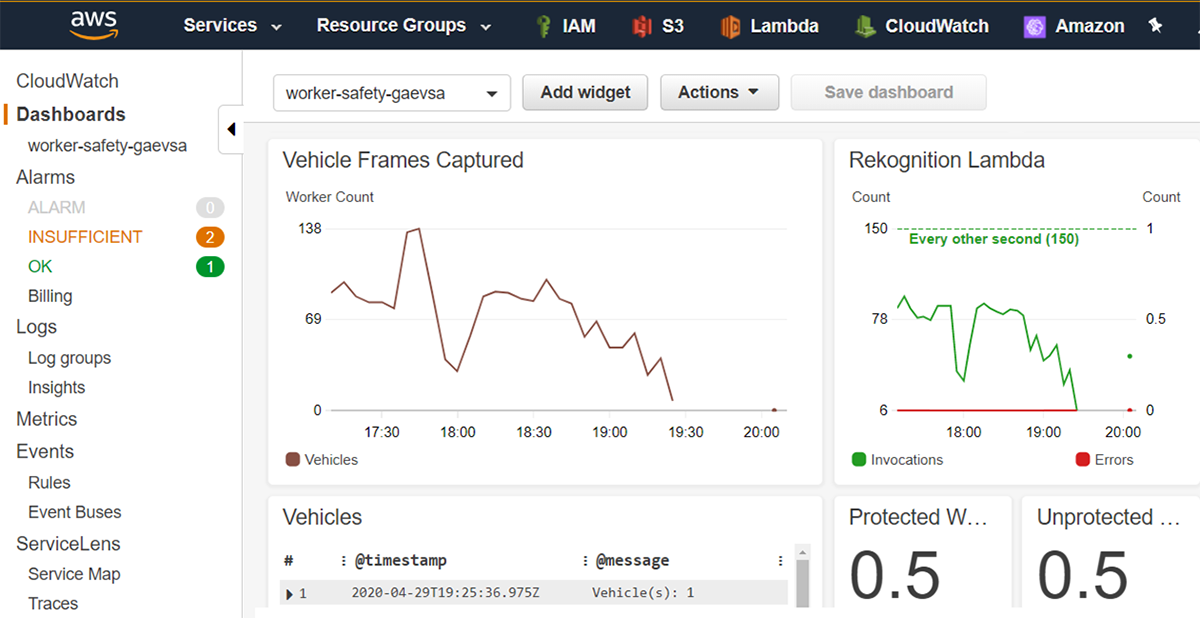Filter alarms by ALARM state
1200x618 pixels.
(x=57, y=208)
